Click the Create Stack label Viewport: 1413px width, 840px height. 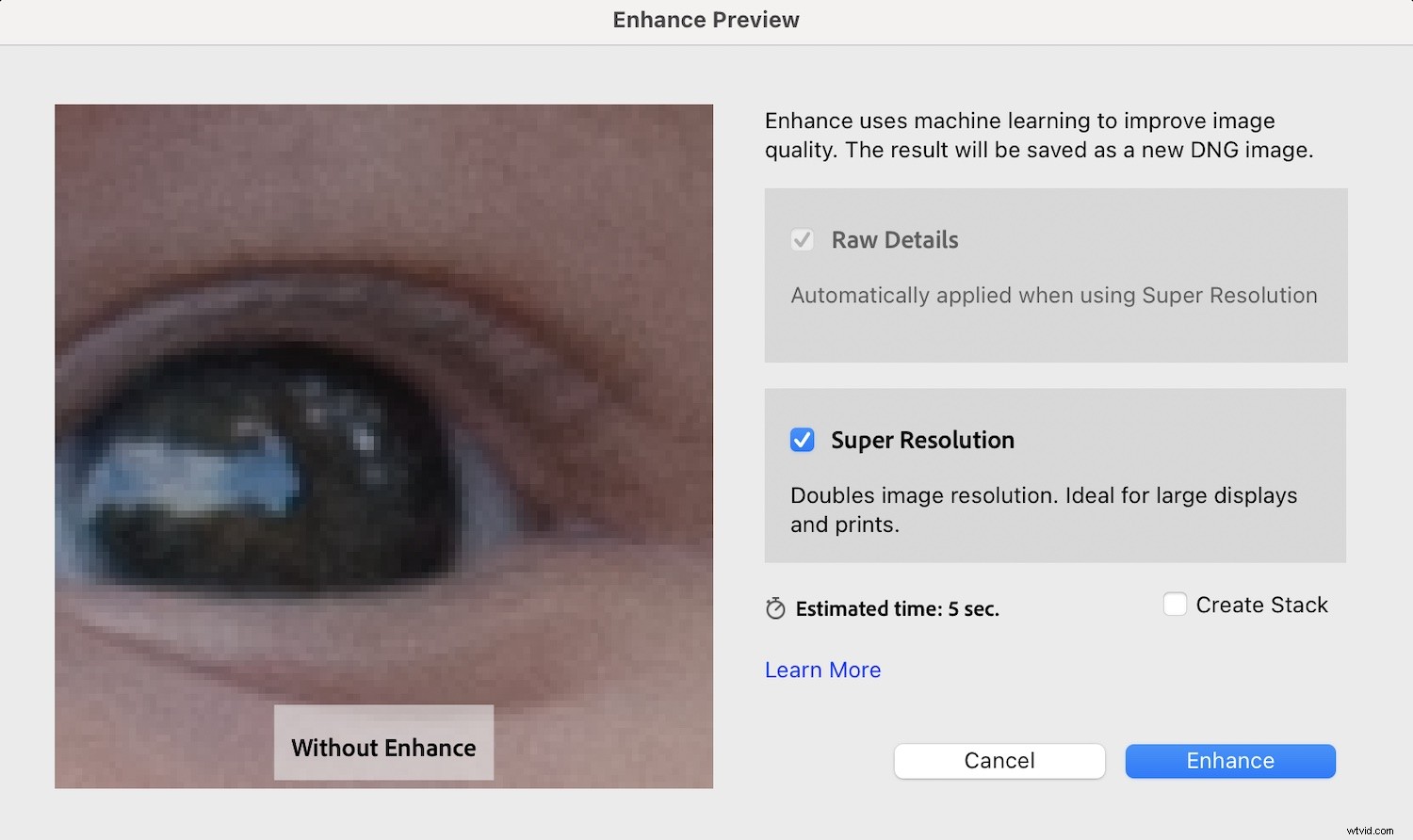[1260, 604]
